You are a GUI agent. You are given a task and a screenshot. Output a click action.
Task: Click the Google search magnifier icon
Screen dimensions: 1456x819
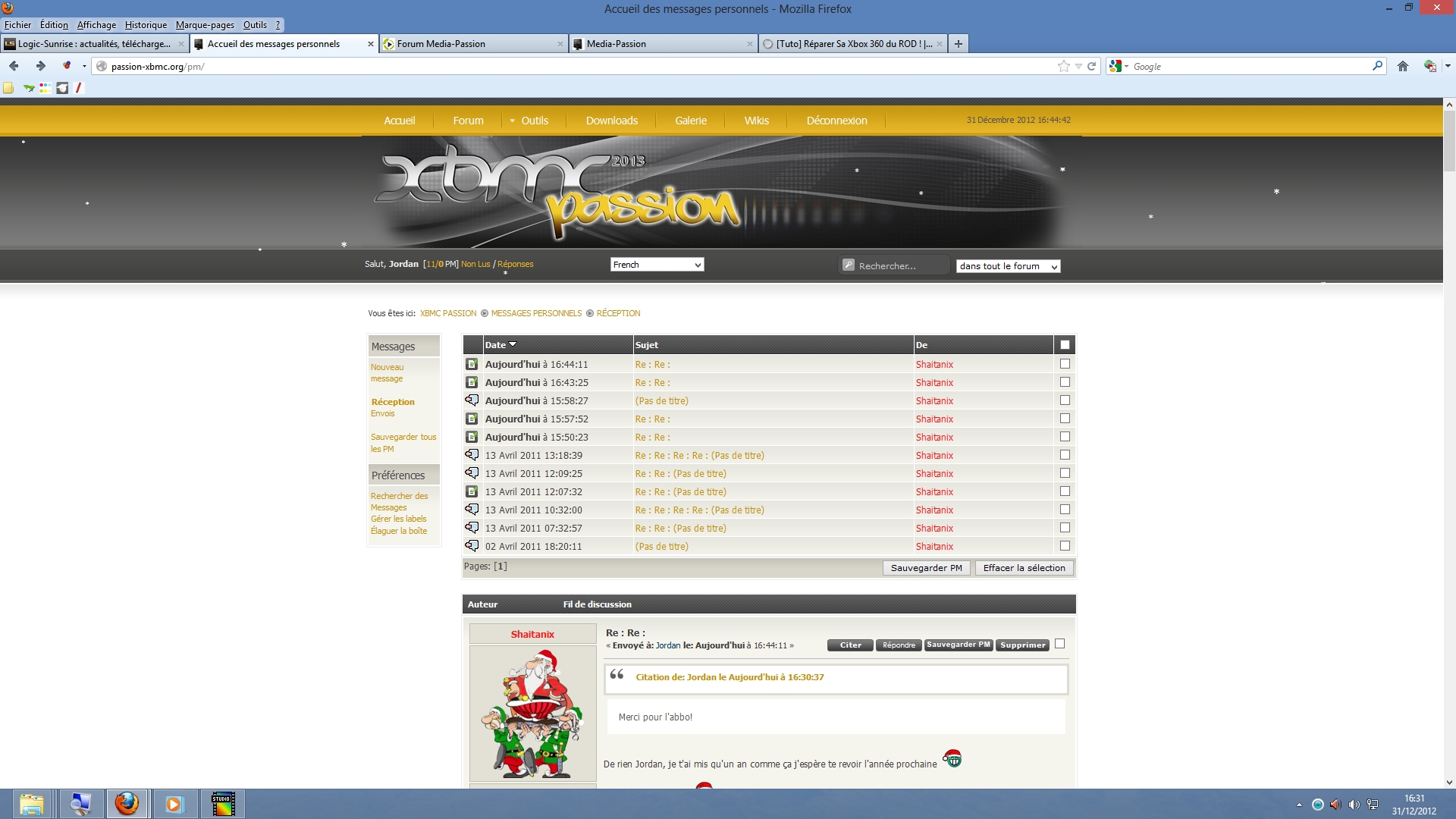coord(1377,66)
